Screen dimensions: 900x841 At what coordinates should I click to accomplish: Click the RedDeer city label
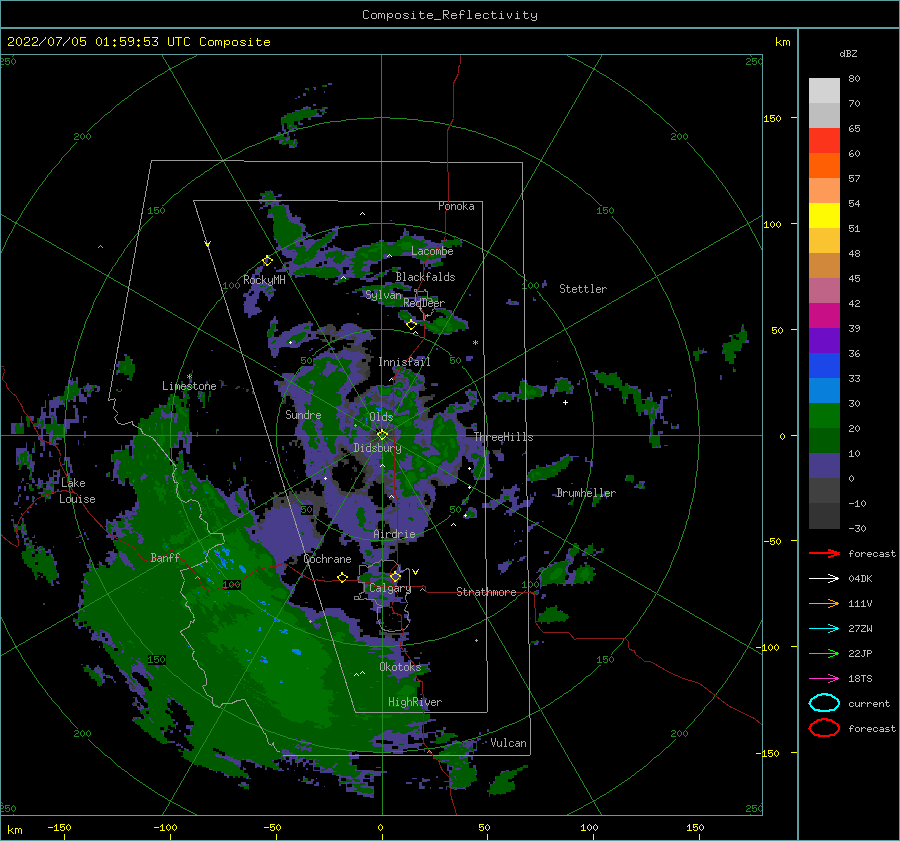point(424,303)
